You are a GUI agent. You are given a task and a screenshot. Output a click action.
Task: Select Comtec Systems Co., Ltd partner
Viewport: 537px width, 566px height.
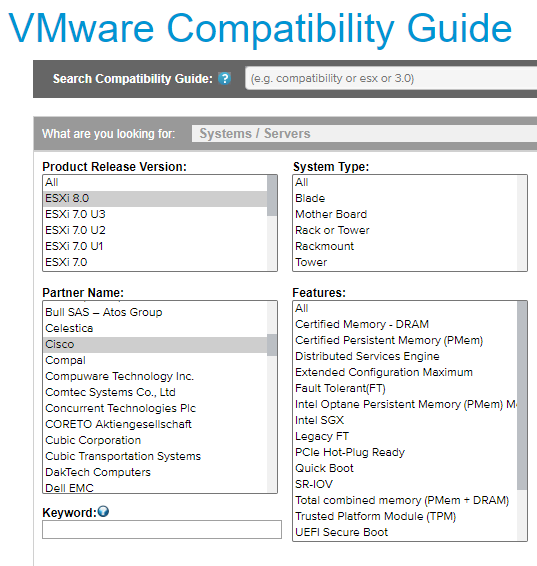point(155,392)
